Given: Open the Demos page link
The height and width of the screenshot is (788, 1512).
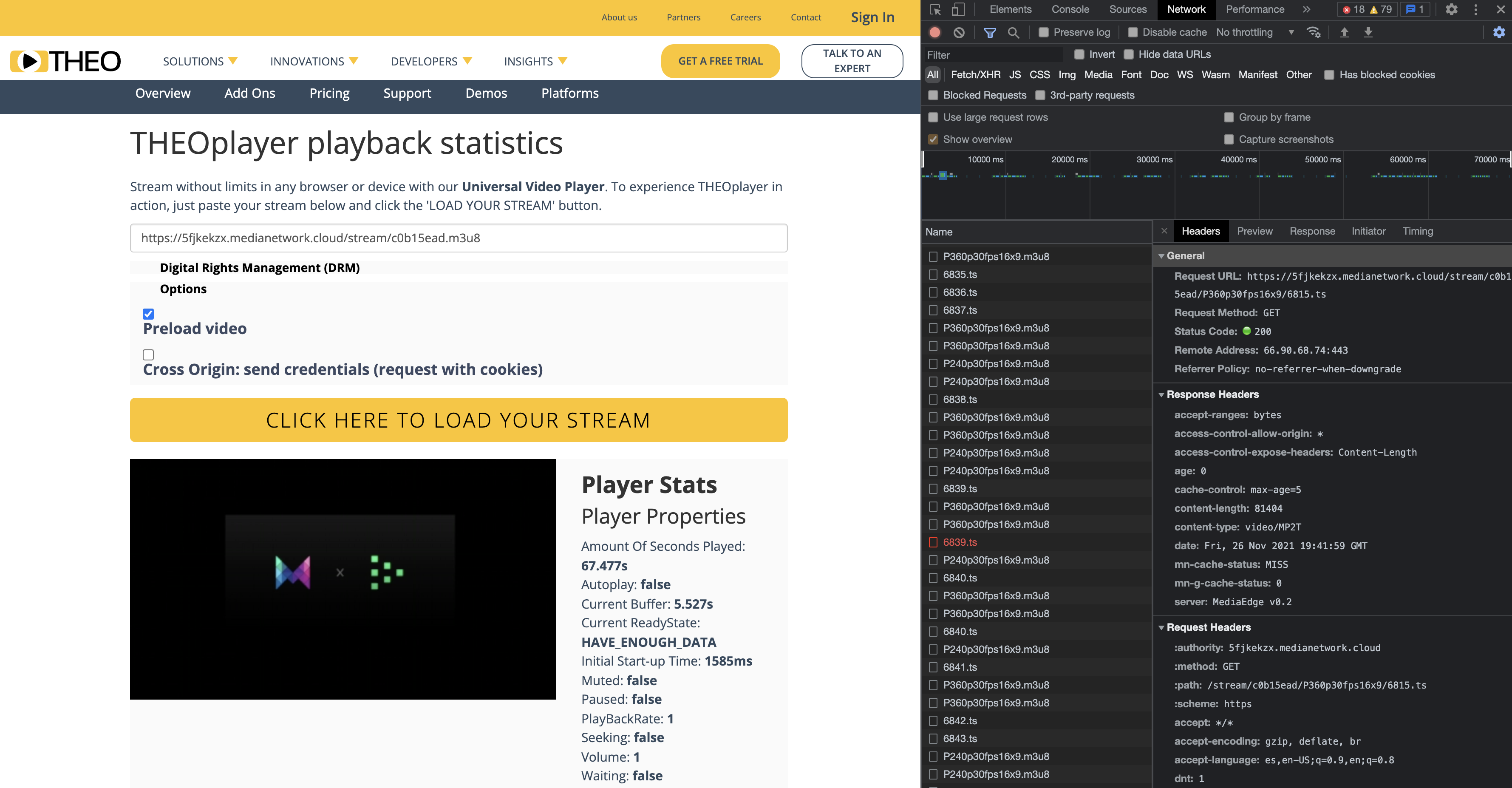Looking at the screenshot, I should [x=486, y=94].
